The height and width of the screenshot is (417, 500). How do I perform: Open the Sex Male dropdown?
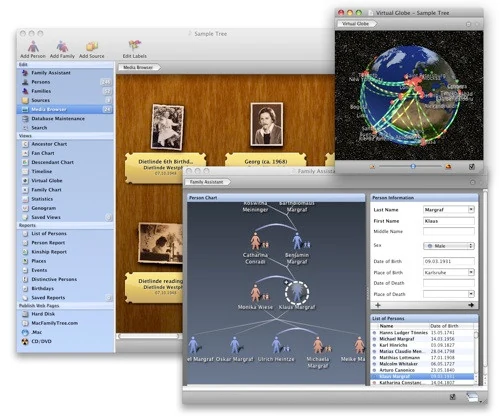tap(449, 246)
